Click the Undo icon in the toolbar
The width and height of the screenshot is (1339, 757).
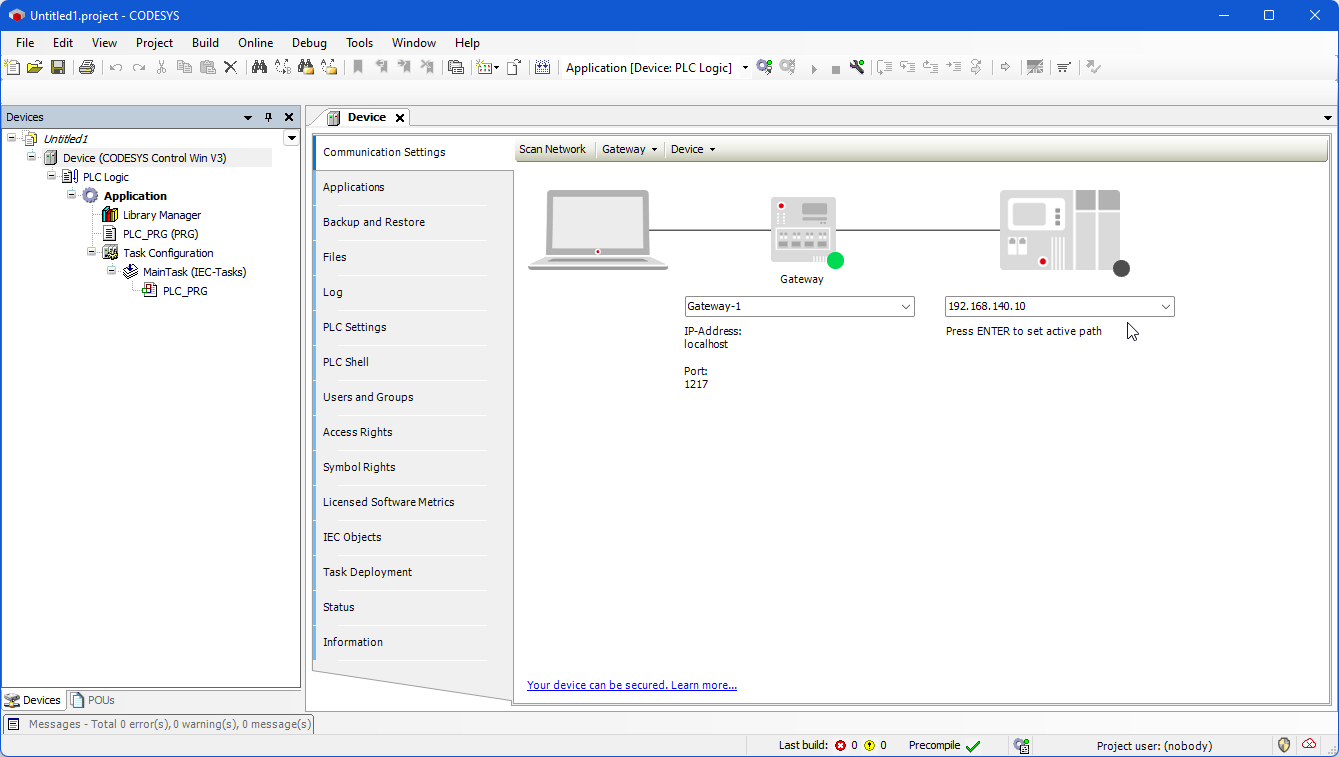coord(115,67)
